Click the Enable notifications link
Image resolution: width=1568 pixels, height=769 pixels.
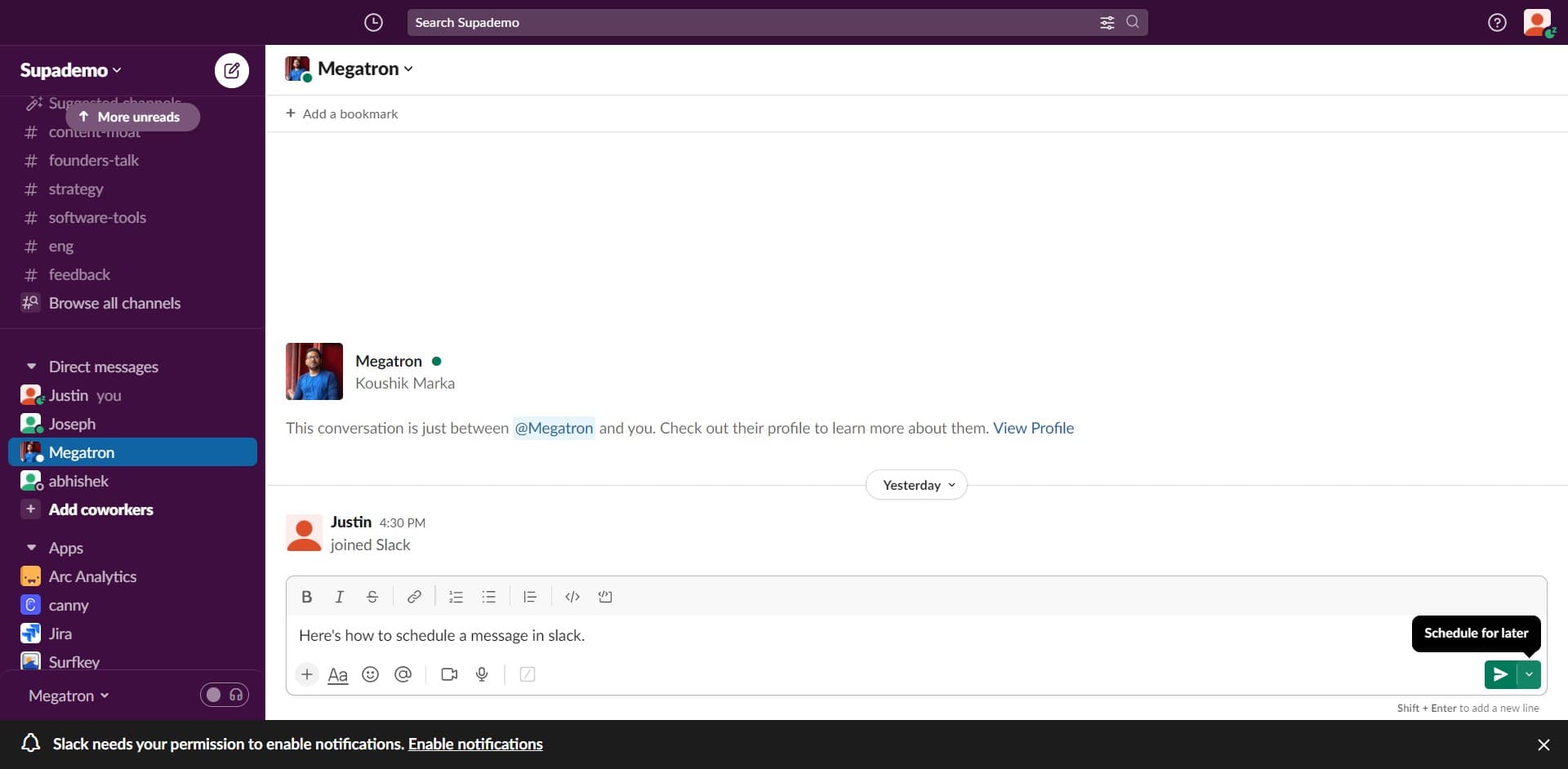(x=474, y=744)
